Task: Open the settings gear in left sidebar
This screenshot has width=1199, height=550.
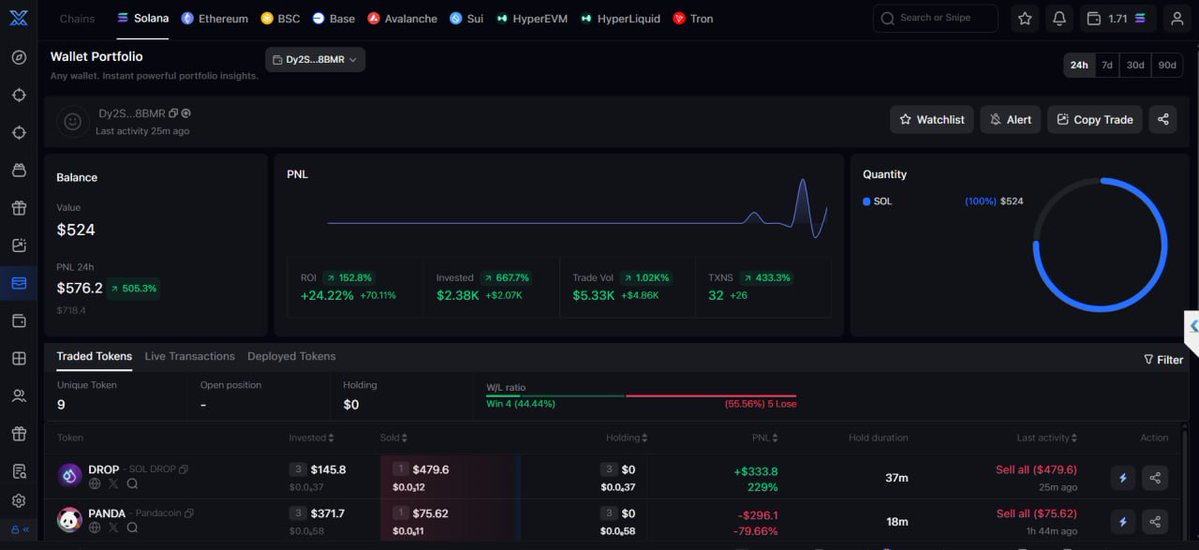Action: (19, 501)
